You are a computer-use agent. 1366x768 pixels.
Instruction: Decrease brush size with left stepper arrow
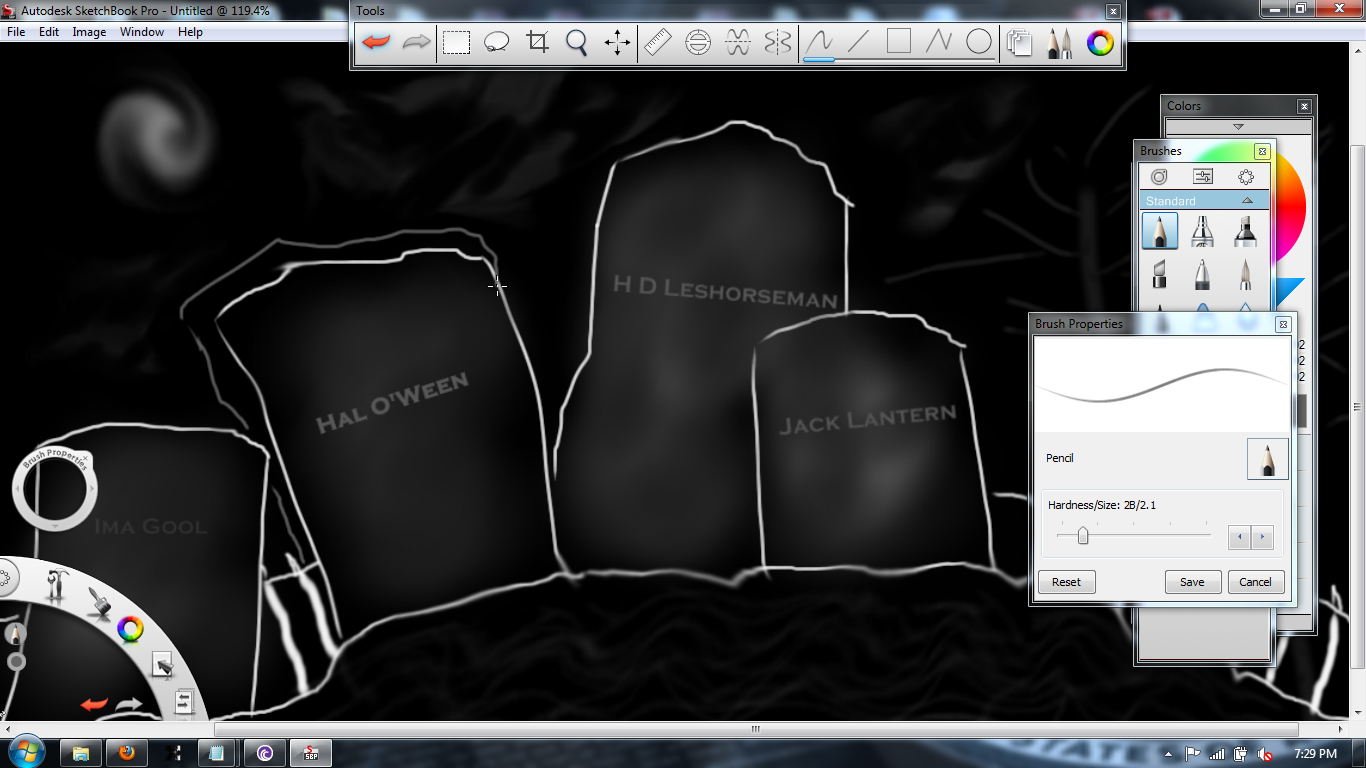pyautogui.click(x=1240, y=537)
